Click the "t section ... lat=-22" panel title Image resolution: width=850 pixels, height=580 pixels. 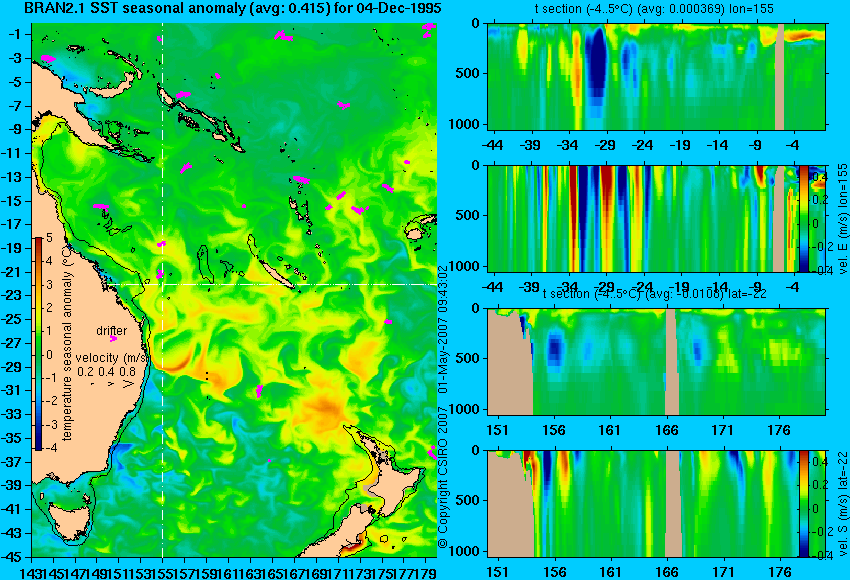pyautogui.click(x=654, y=294)
